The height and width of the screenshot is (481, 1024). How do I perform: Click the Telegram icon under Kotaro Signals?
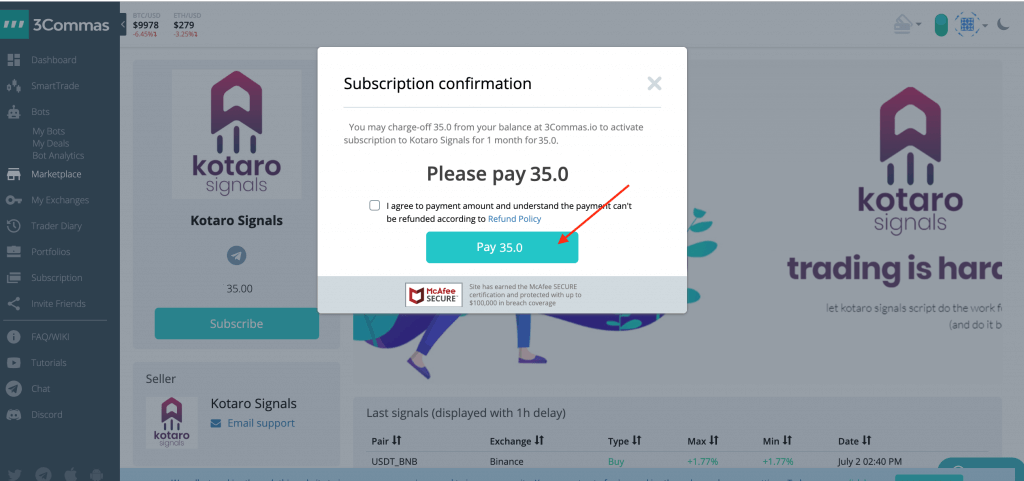point(236,256)
